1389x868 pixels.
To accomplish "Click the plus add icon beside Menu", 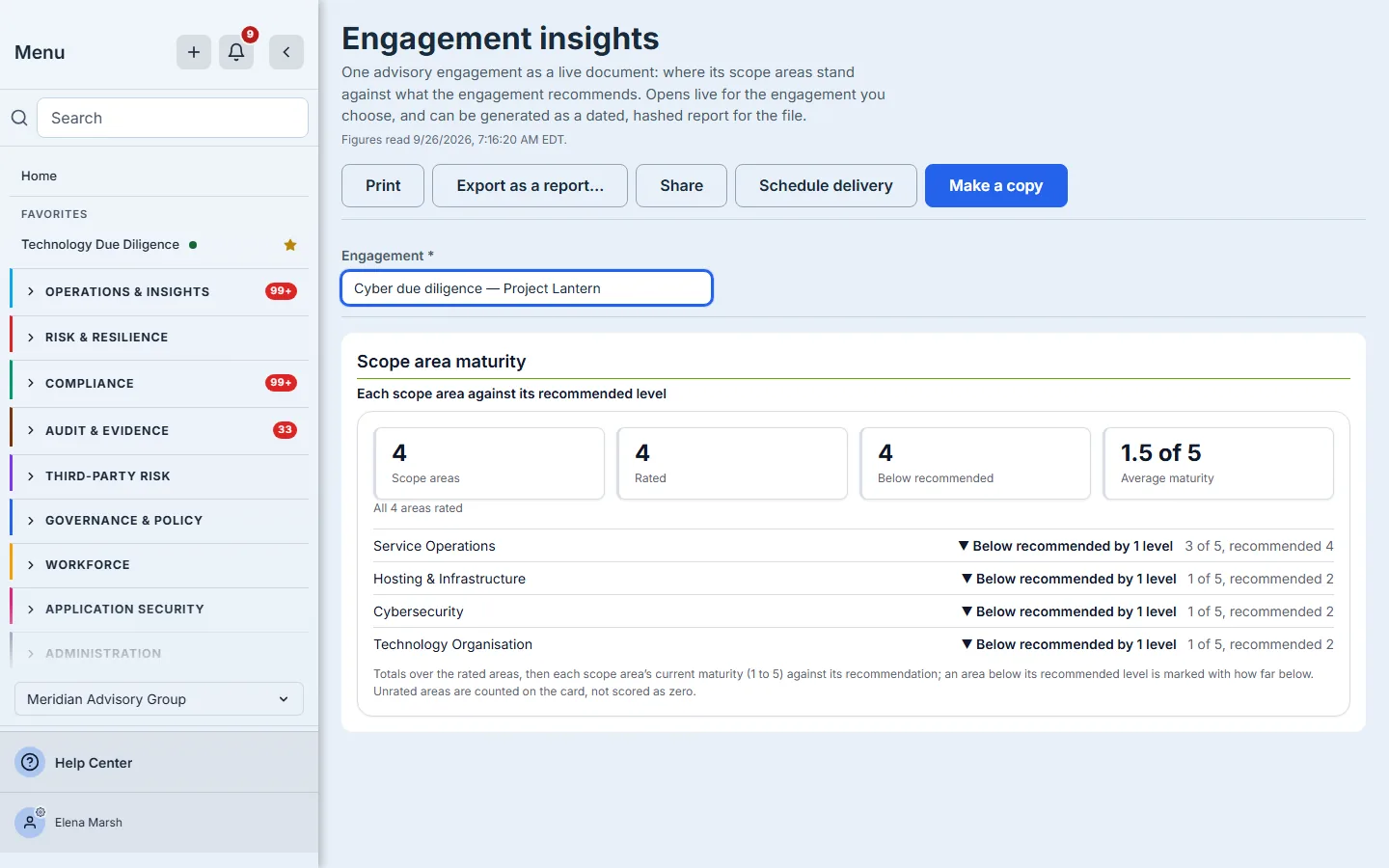I will click(x=194, y=52).
